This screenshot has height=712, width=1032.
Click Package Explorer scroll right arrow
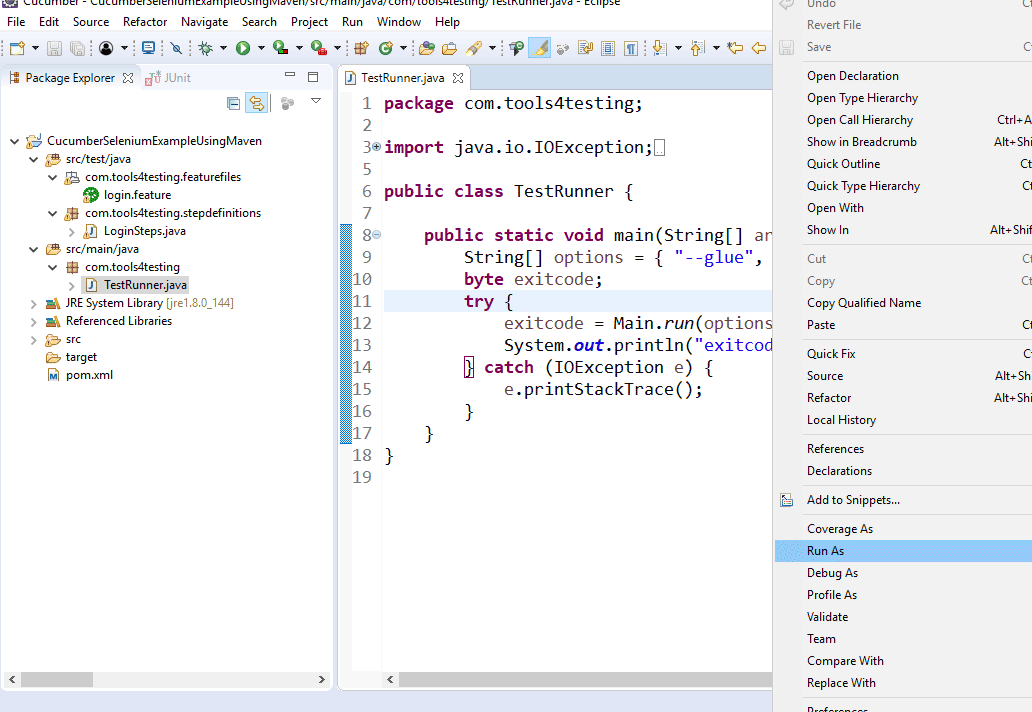(x=321, y=679)
